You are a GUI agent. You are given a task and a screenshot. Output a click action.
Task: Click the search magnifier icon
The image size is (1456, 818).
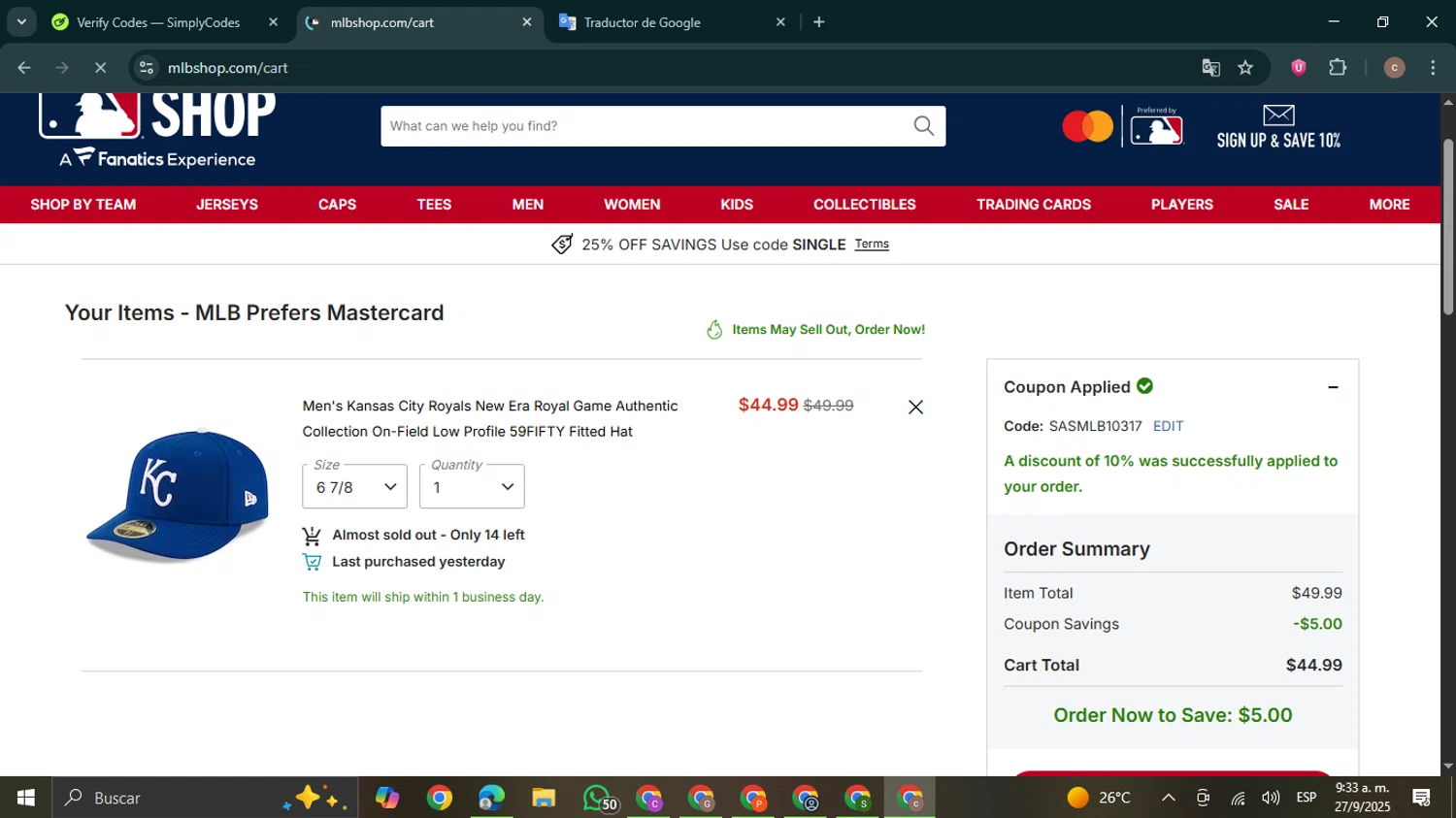point(924,126)
